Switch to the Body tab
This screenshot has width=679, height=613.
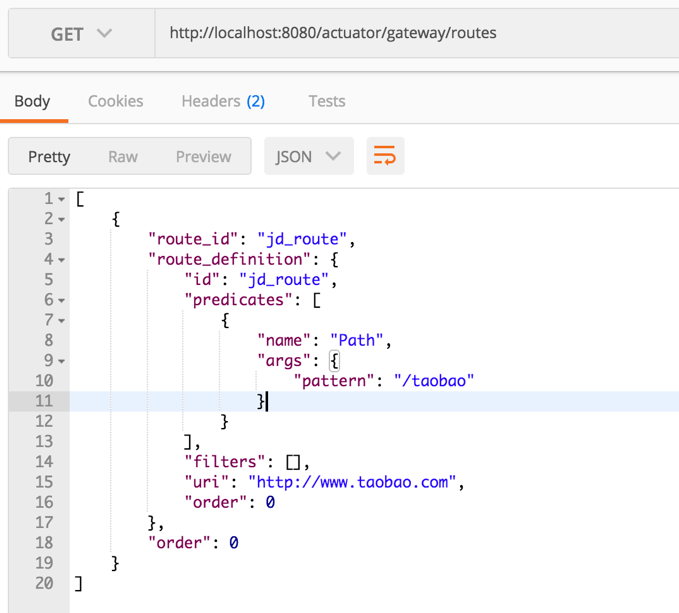click(32, 101)
